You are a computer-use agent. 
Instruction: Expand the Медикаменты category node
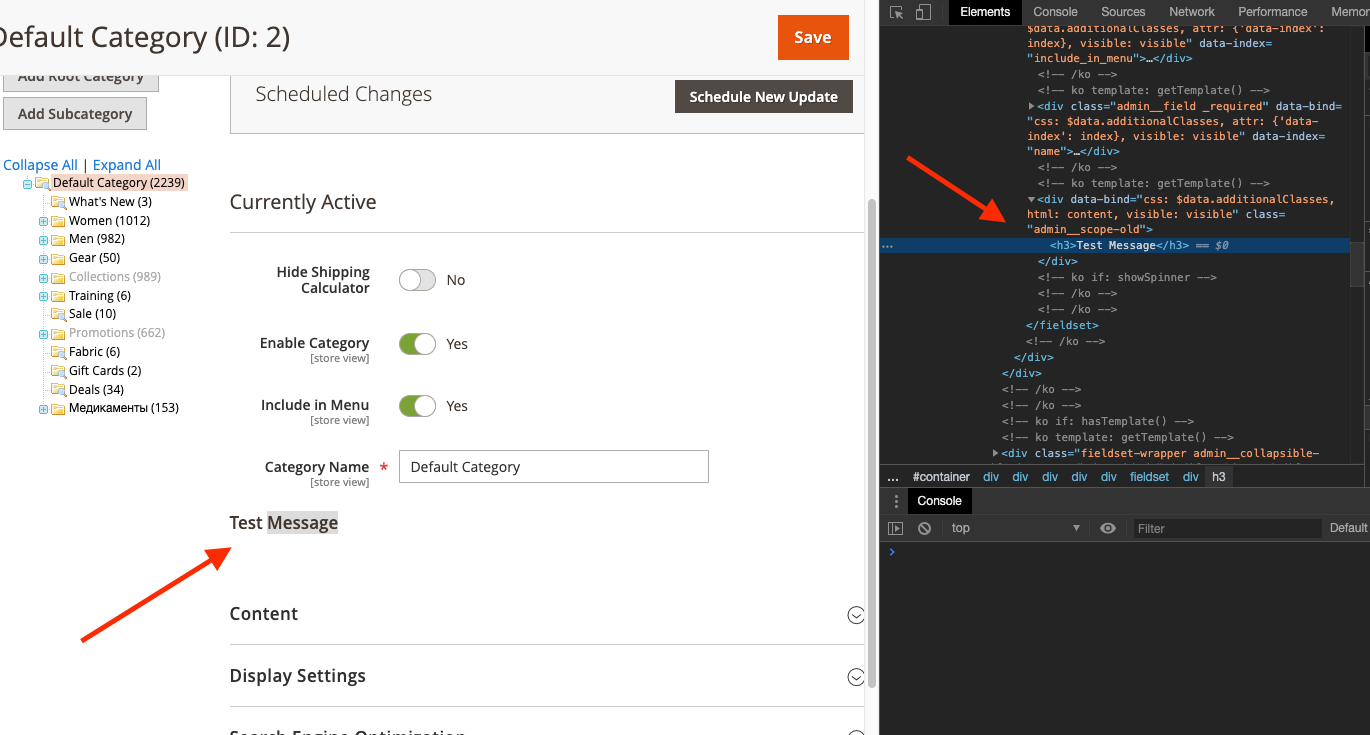[x=43, y=409]
